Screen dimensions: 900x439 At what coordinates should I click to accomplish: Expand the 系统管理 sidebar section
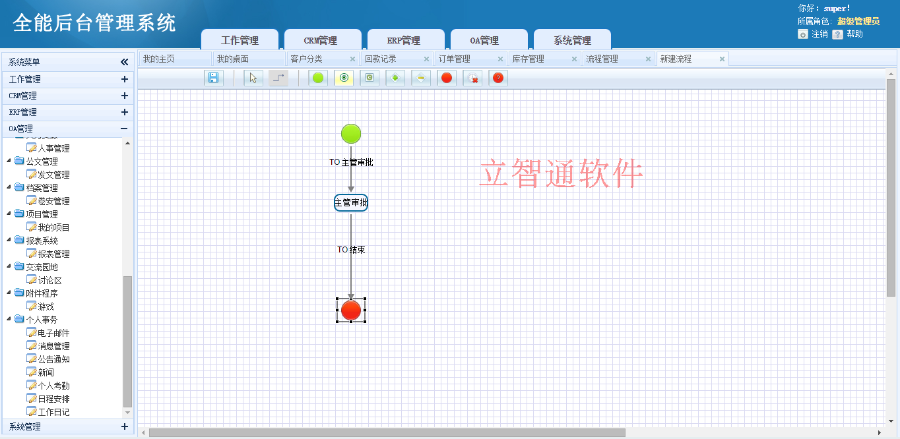124,426
